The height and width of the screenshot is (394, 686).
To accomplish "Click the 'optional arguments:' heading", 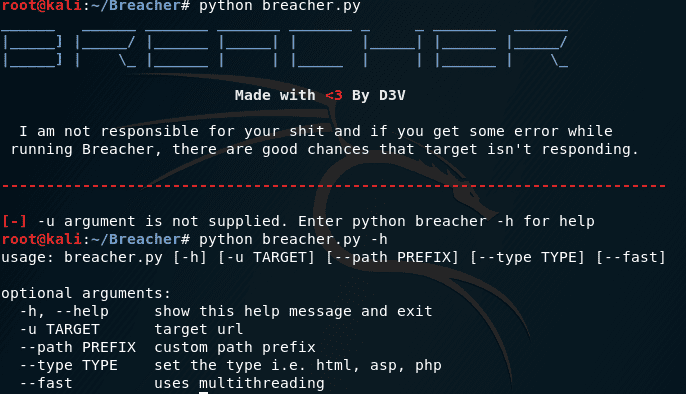I will (x=86, y=293).
